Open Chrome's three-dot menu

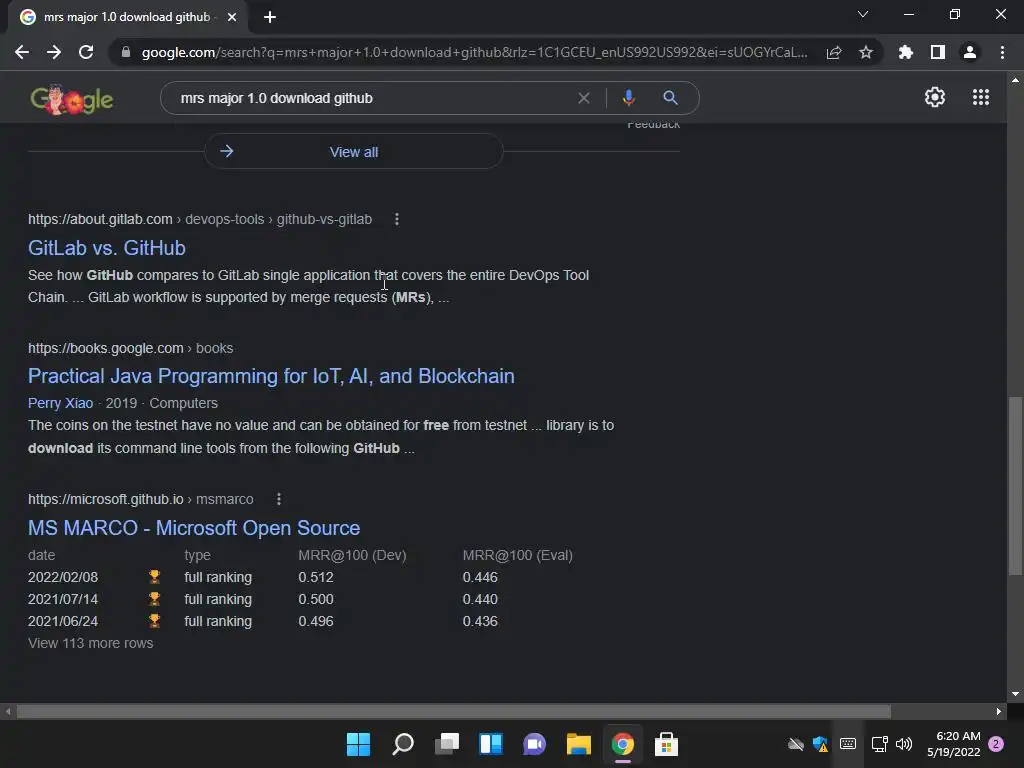(x=1002, y=52)
